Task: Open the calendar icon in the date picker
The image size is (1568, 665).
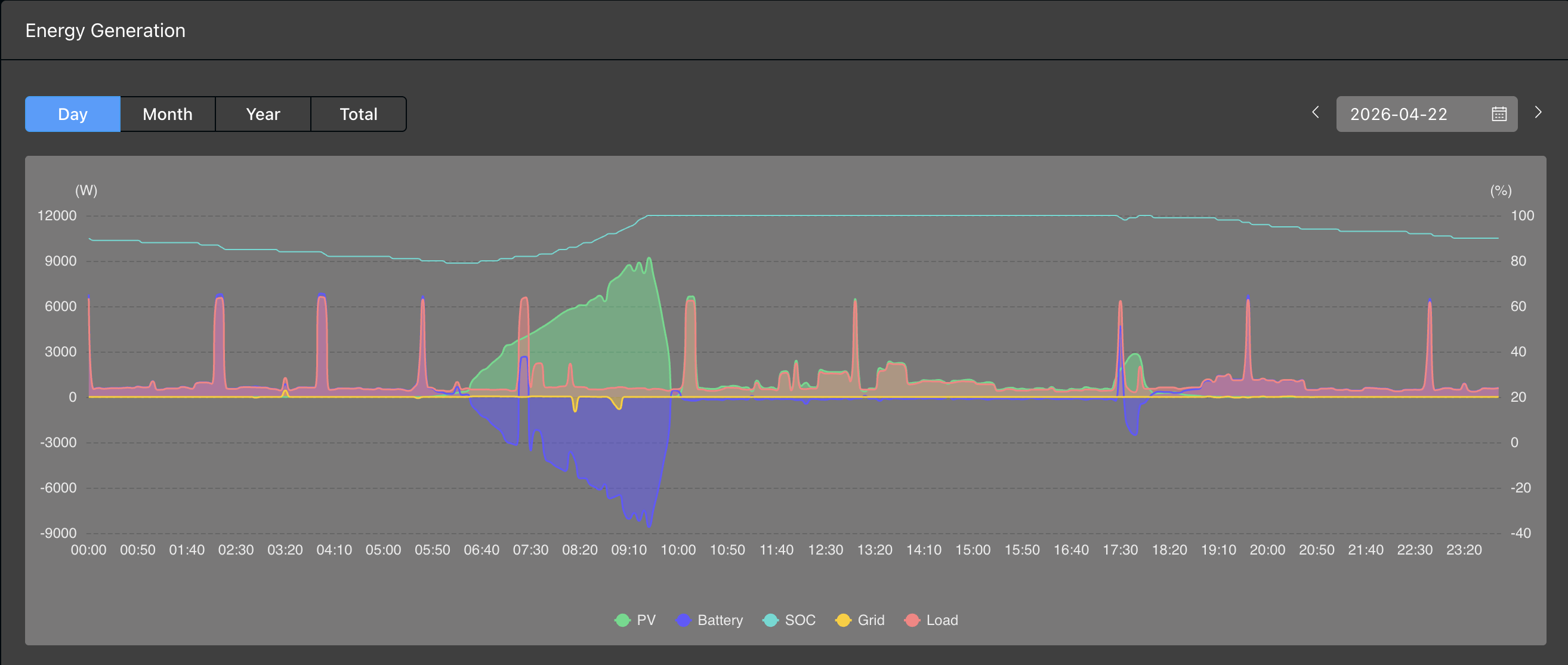Action: (x=1499, y=113)
